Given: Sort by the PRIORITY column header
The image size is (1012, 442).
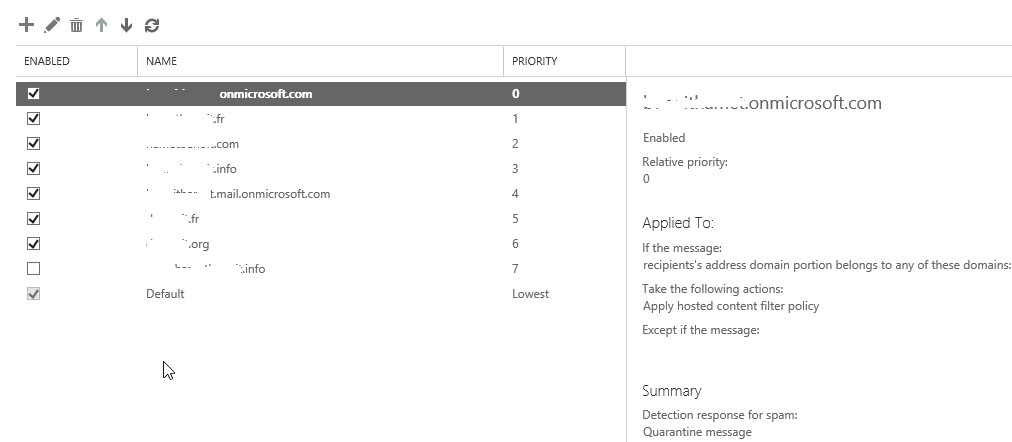Looking at the screenshot, I should click(534, 61).
